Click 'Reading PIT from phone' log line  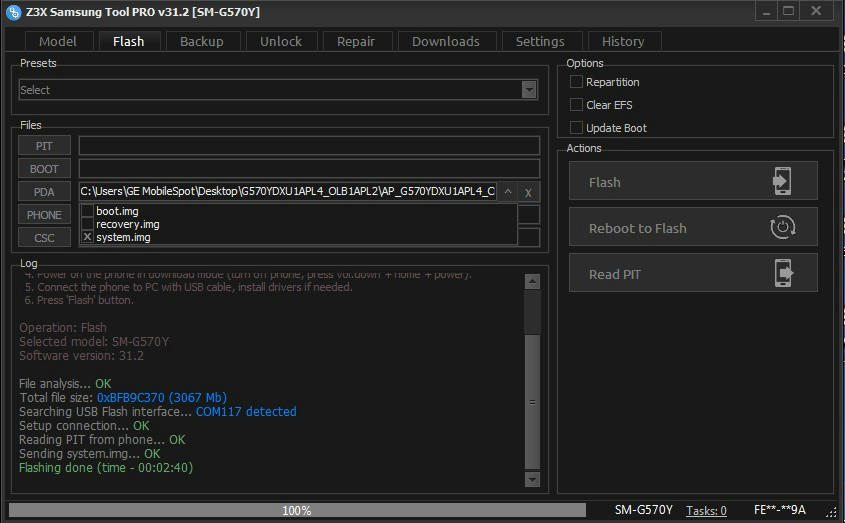[102, 439]
